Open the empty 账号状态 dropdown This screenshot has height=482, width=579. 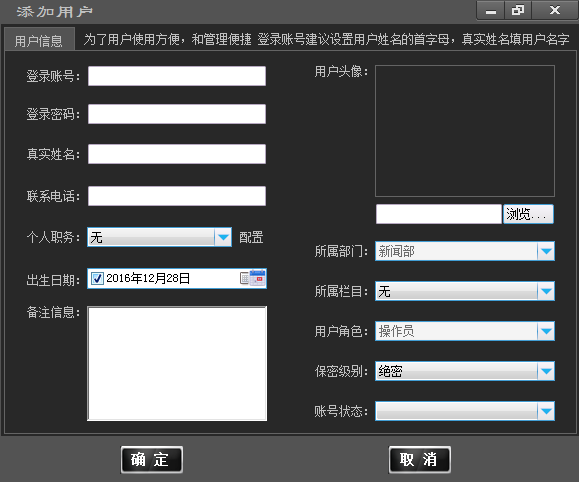click(465, 411)
